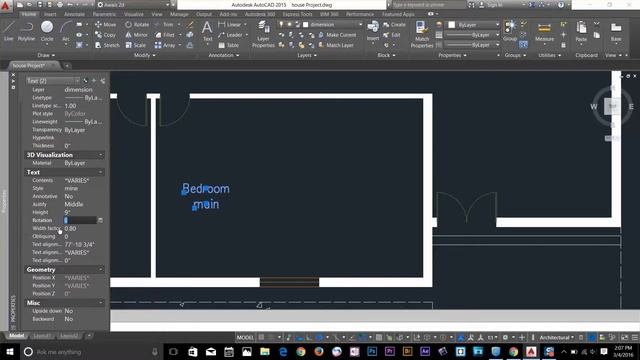Open the Parametric ribbon tab

click(104, 14)
